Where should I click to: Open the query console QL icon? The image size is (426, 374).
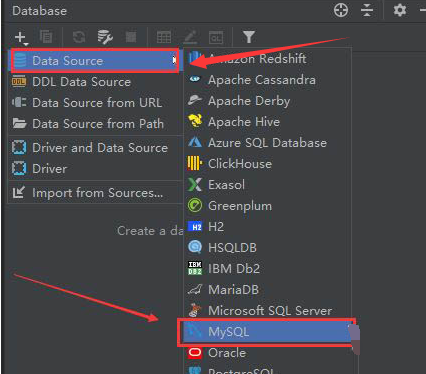click(216, 38)
